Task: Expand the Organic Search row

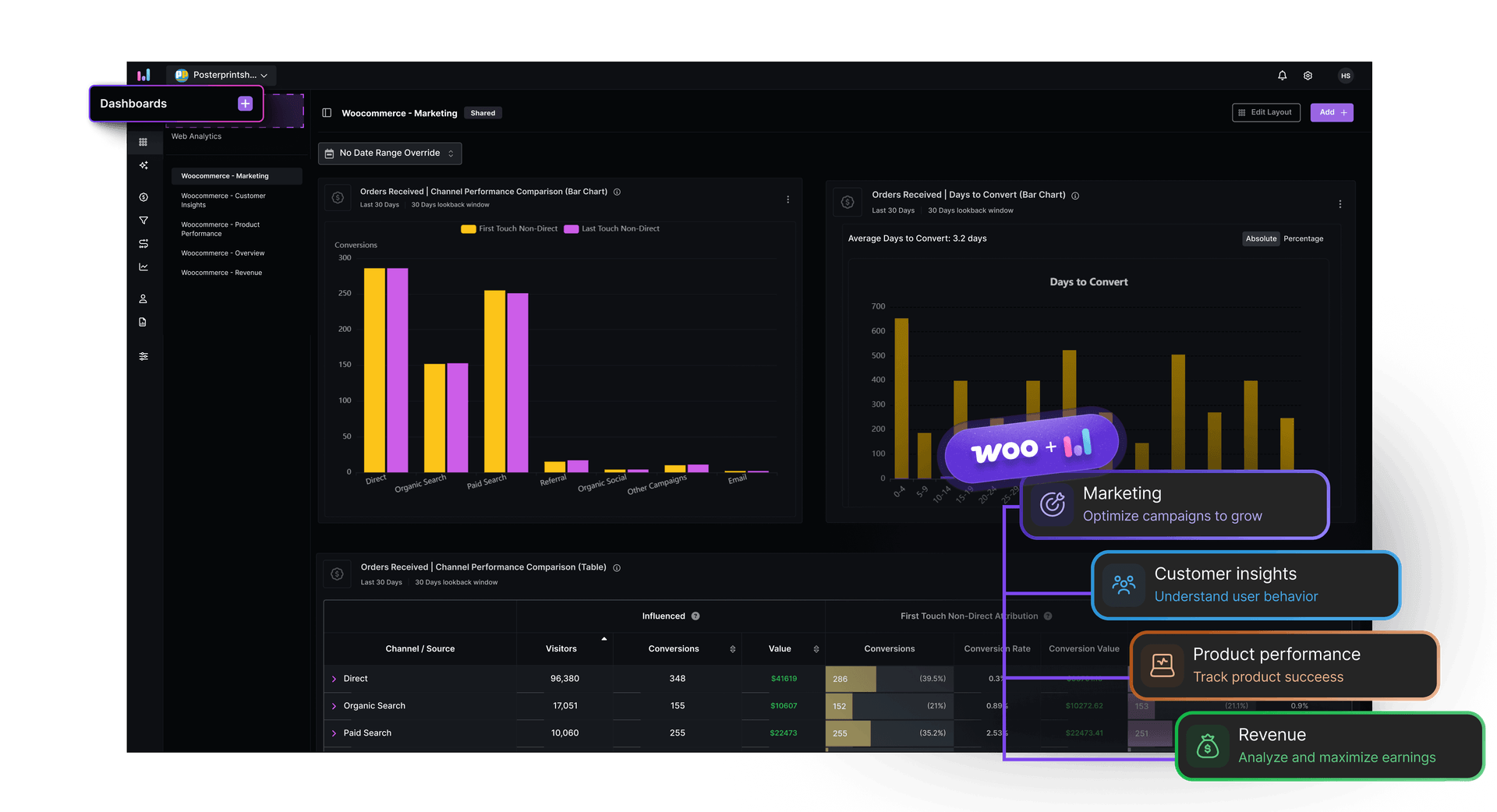Action: [x=334, y=707]
